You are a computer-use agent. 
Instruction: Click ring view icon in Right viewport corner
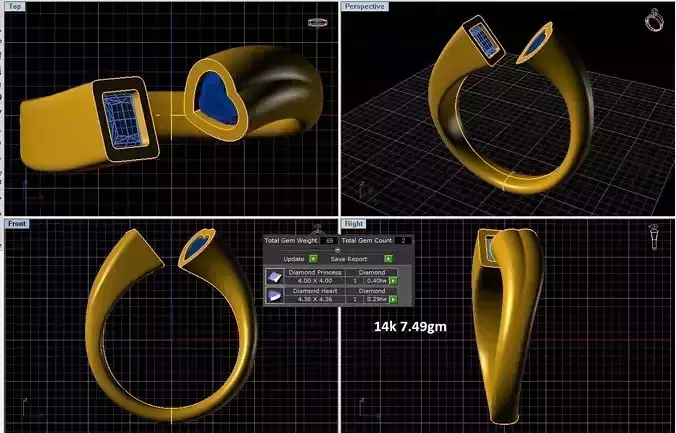click(x=654, y=237)
